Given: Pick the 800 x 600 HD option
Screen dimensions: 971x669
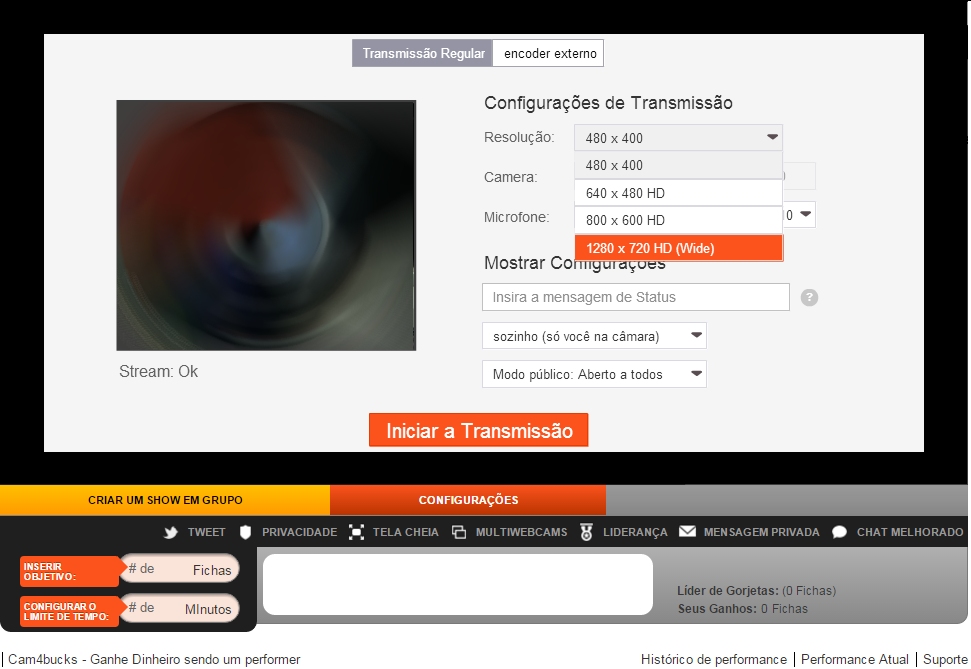Looking at the screenshot, I should coord(678,220).
